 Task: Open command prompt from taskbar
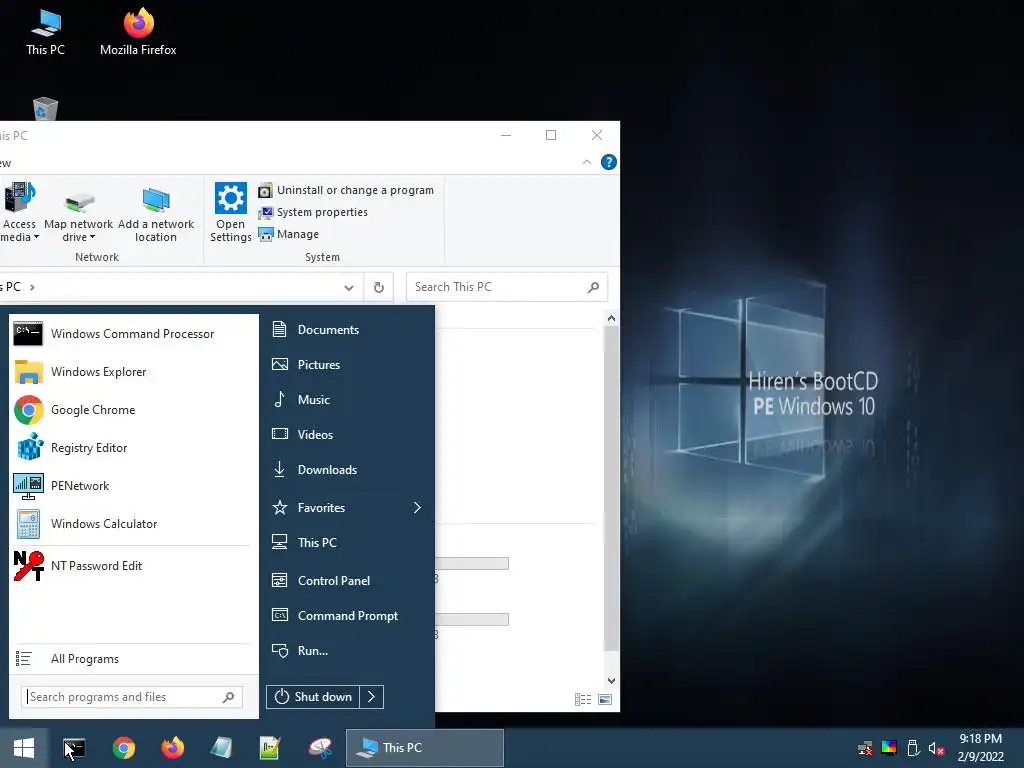74,748
